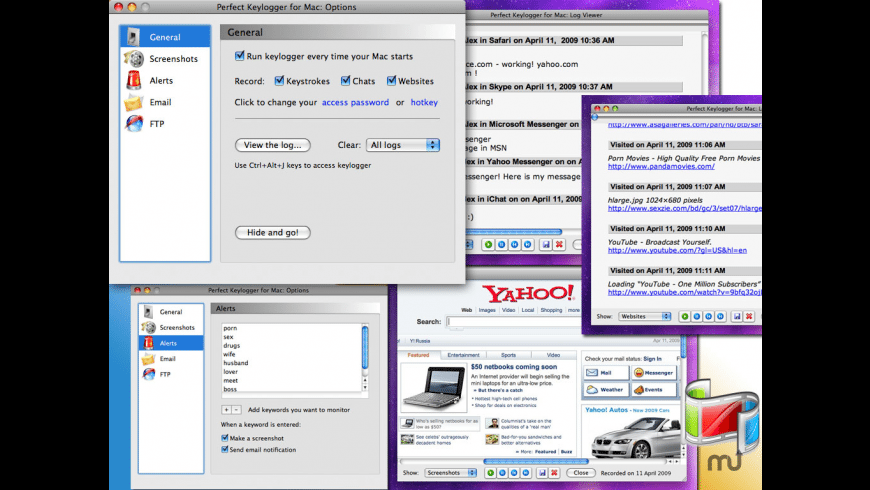Toggle Run keylogger every time your Mac starts
870x490 pixels.
pyautogui.click(x=240, y=57)
